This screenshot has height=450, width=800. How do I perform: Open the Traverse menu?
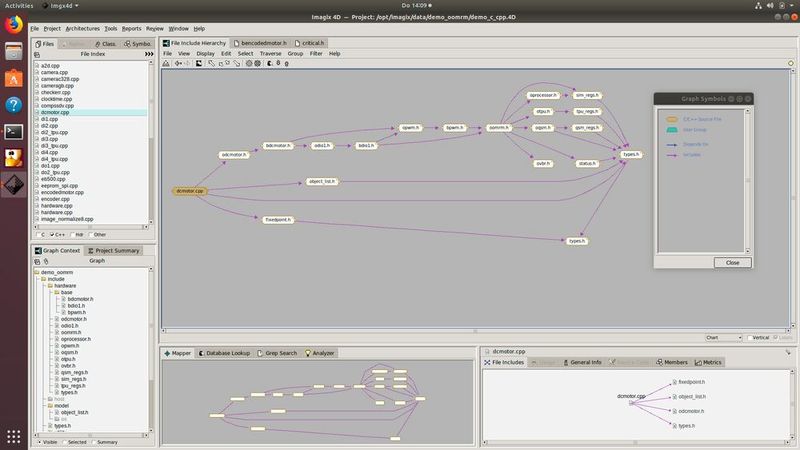point(270,54)
